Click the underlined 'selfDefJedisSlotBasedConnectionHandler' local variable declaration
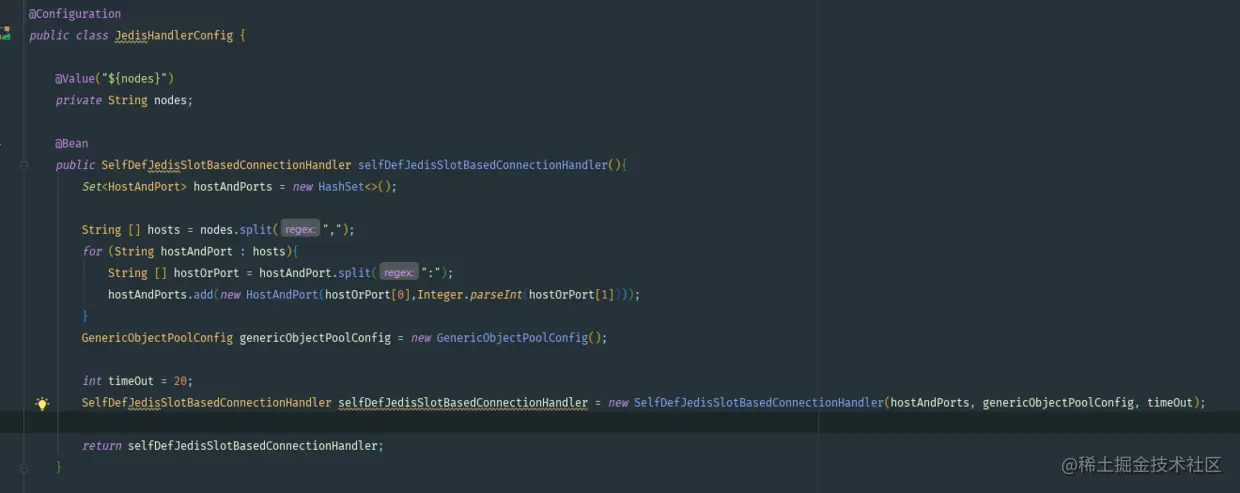The image size is (1240, 493). [463, 403]
